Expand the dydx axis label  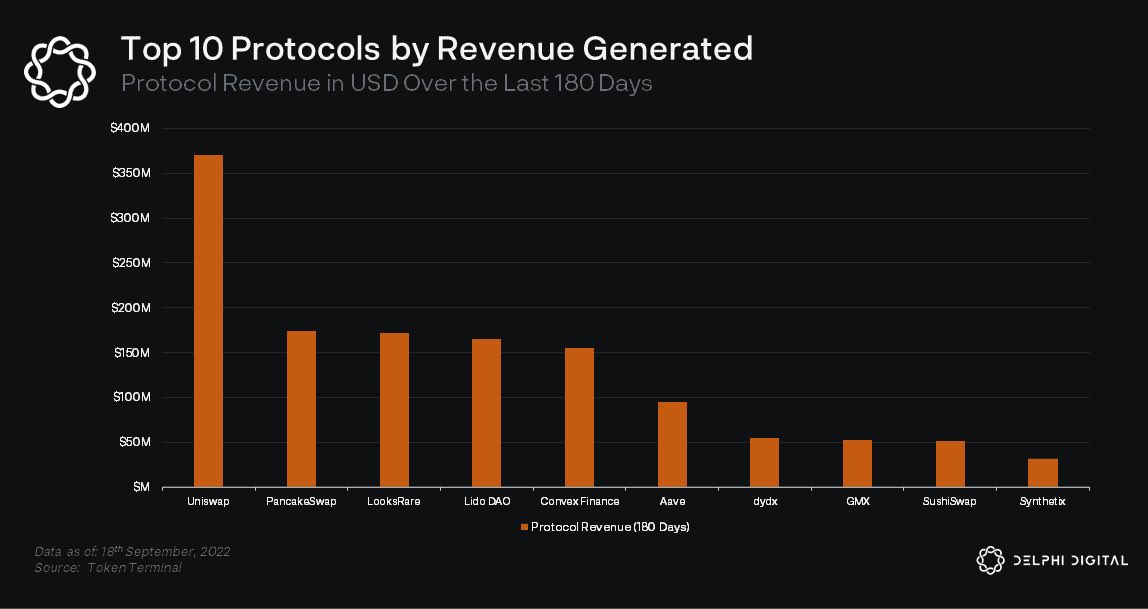pos(764,501)
